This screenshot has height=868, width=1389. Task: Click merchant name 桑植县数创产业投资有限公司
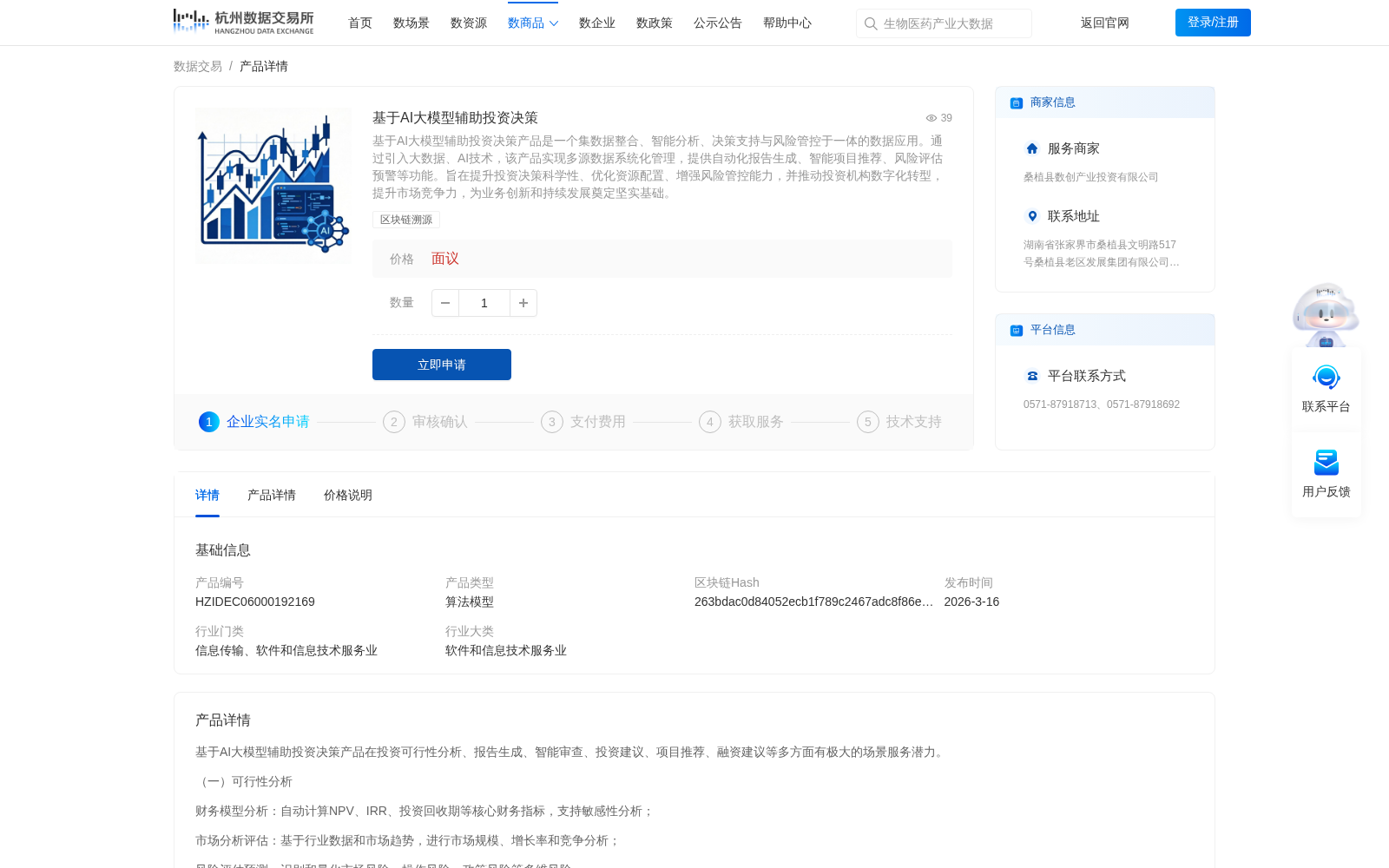coord(1091,177)
